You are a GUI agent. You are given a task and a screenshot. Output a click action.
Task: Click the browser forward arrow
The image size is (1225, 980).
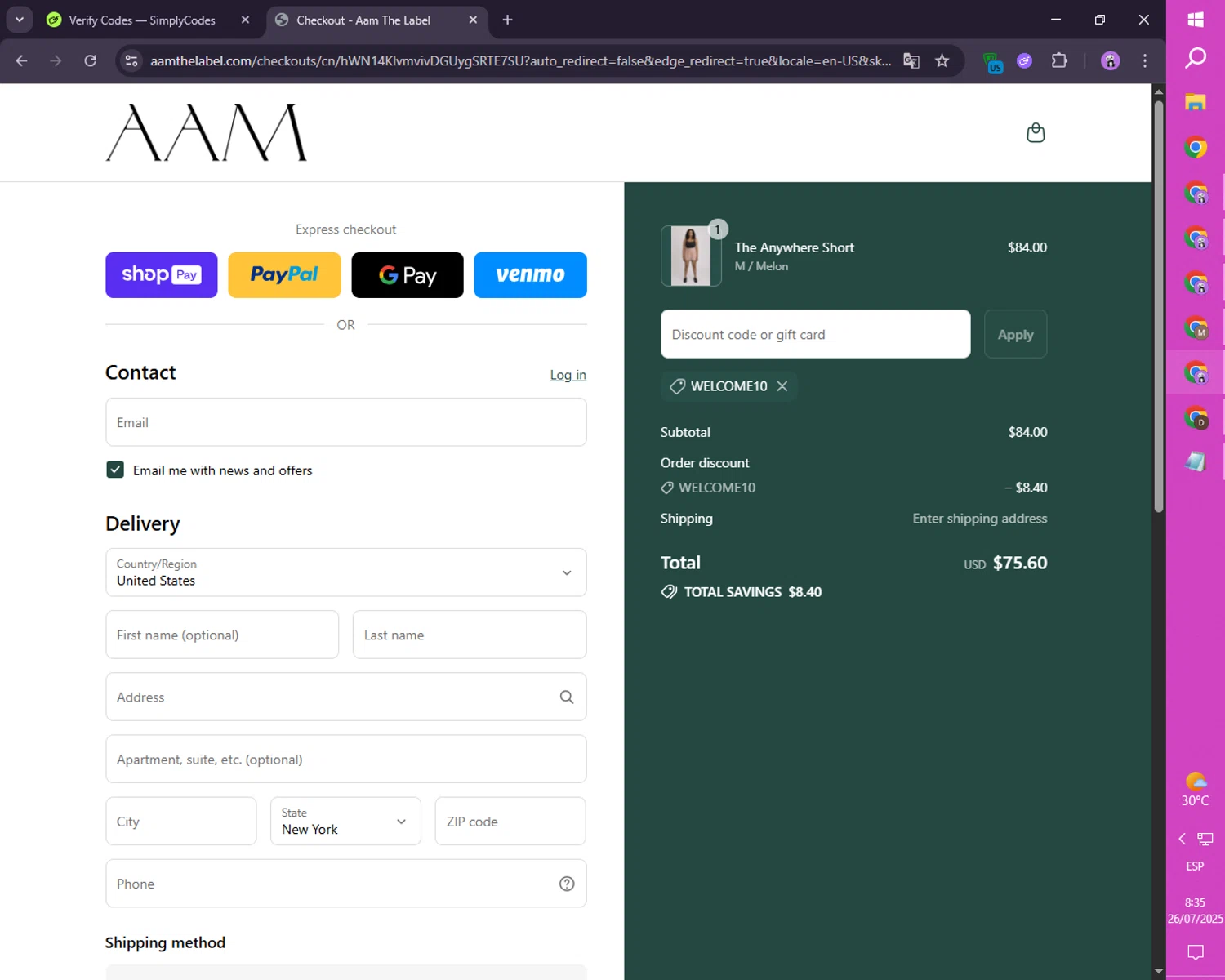pyautogui.click(x=56, y=60)
